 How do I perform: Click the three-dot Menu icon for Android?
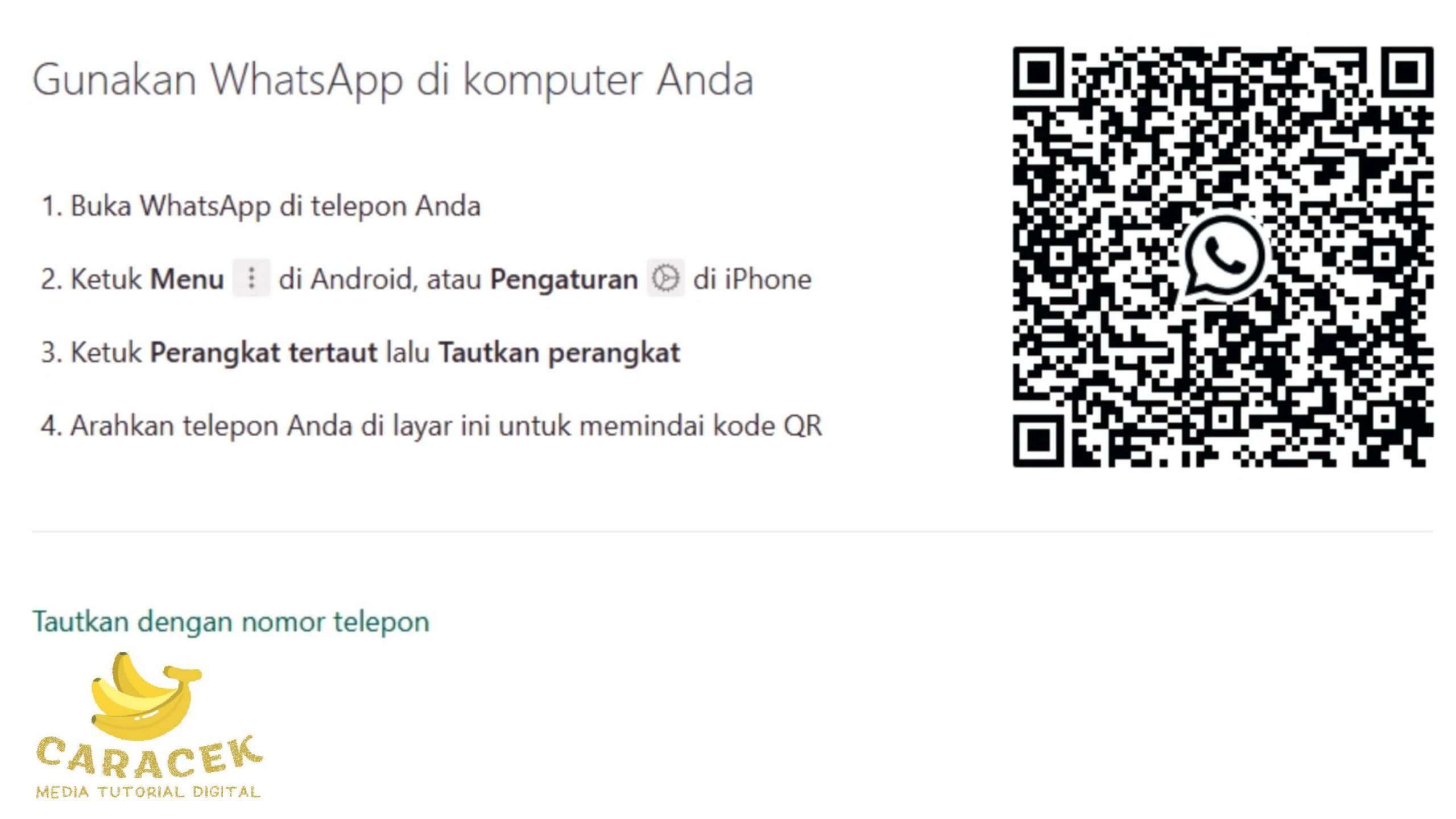point(251,279)
